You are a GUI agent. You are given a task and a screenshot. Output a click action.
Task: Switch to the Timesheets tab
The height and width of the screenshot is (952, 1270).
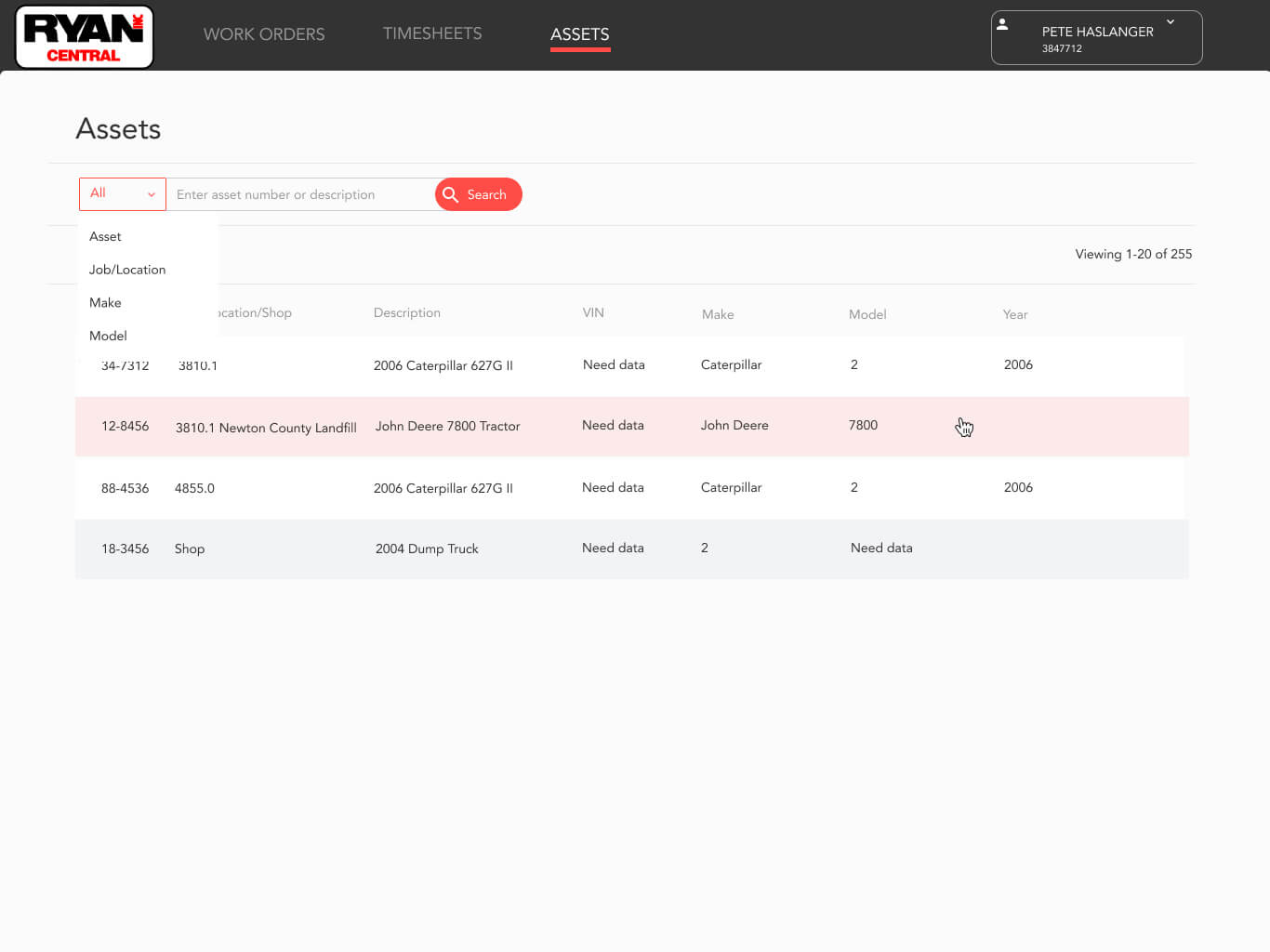432,33
